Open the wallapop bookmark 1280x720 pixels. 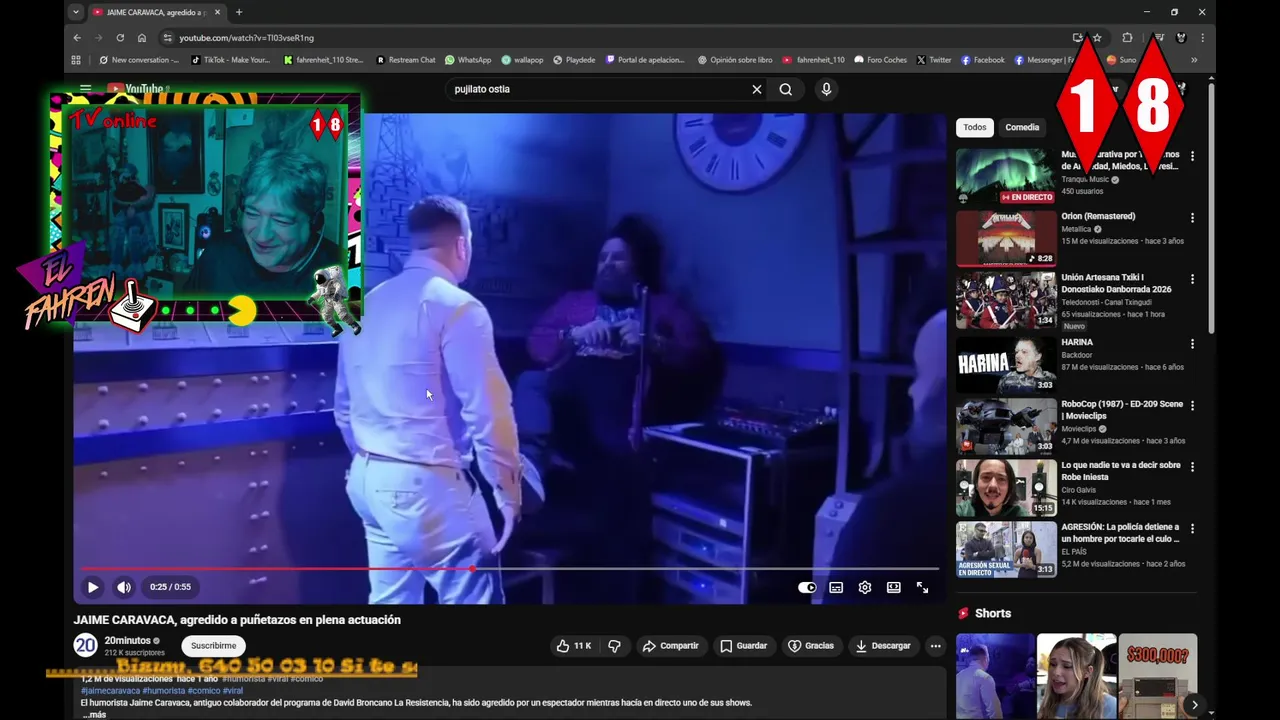click(x=522, y=60)
